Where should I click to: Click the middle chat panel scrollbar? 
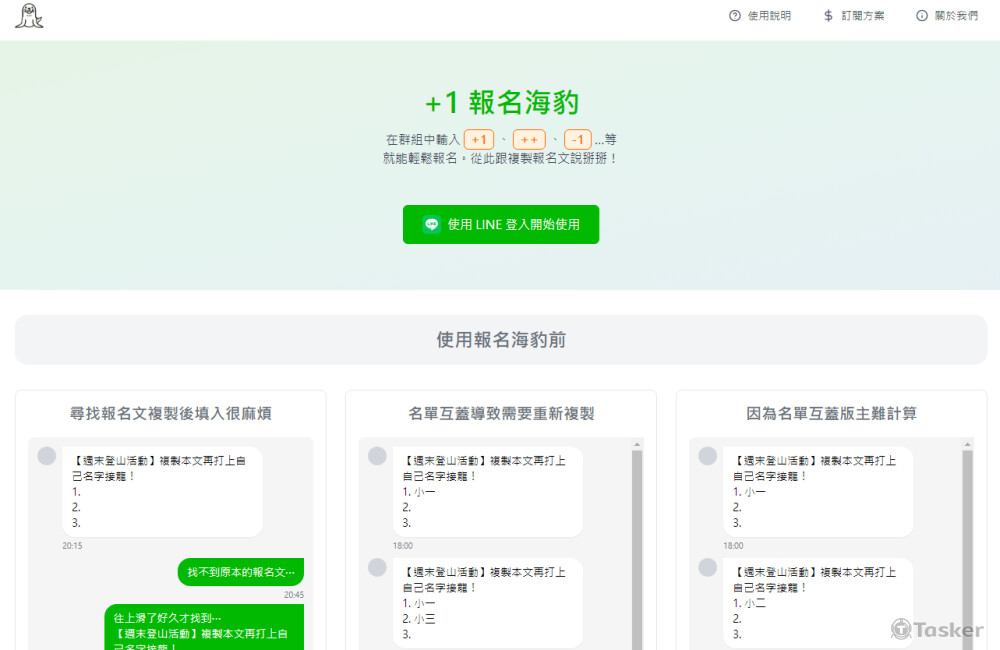coord(637,540)
